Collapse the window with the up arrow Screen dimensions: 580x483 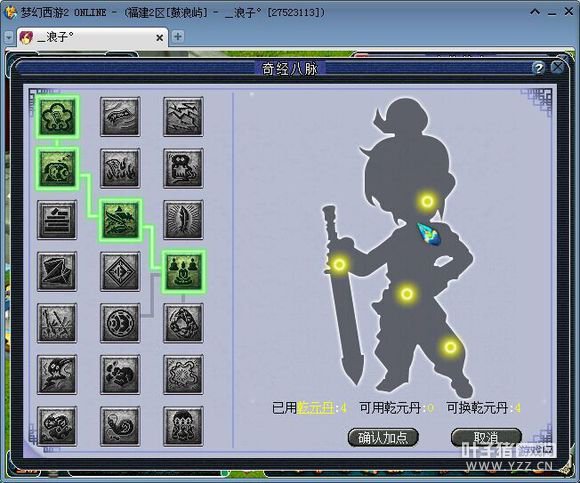coord(535,12)
